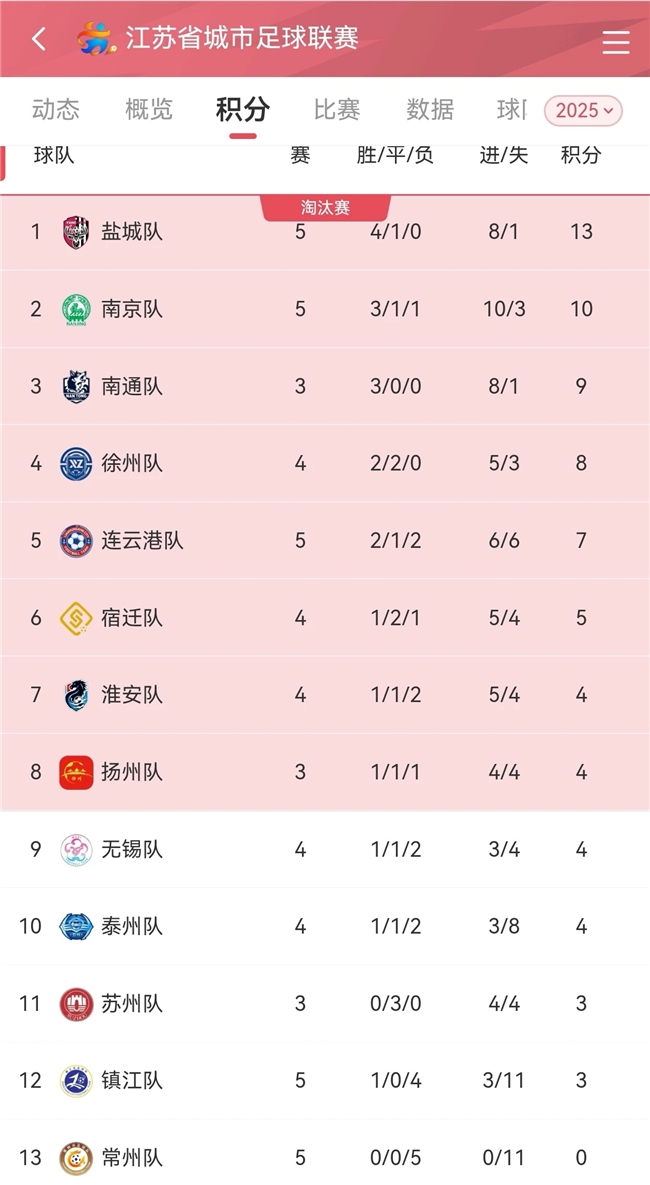Tap the 连云港队 football crest

[76, 541]
